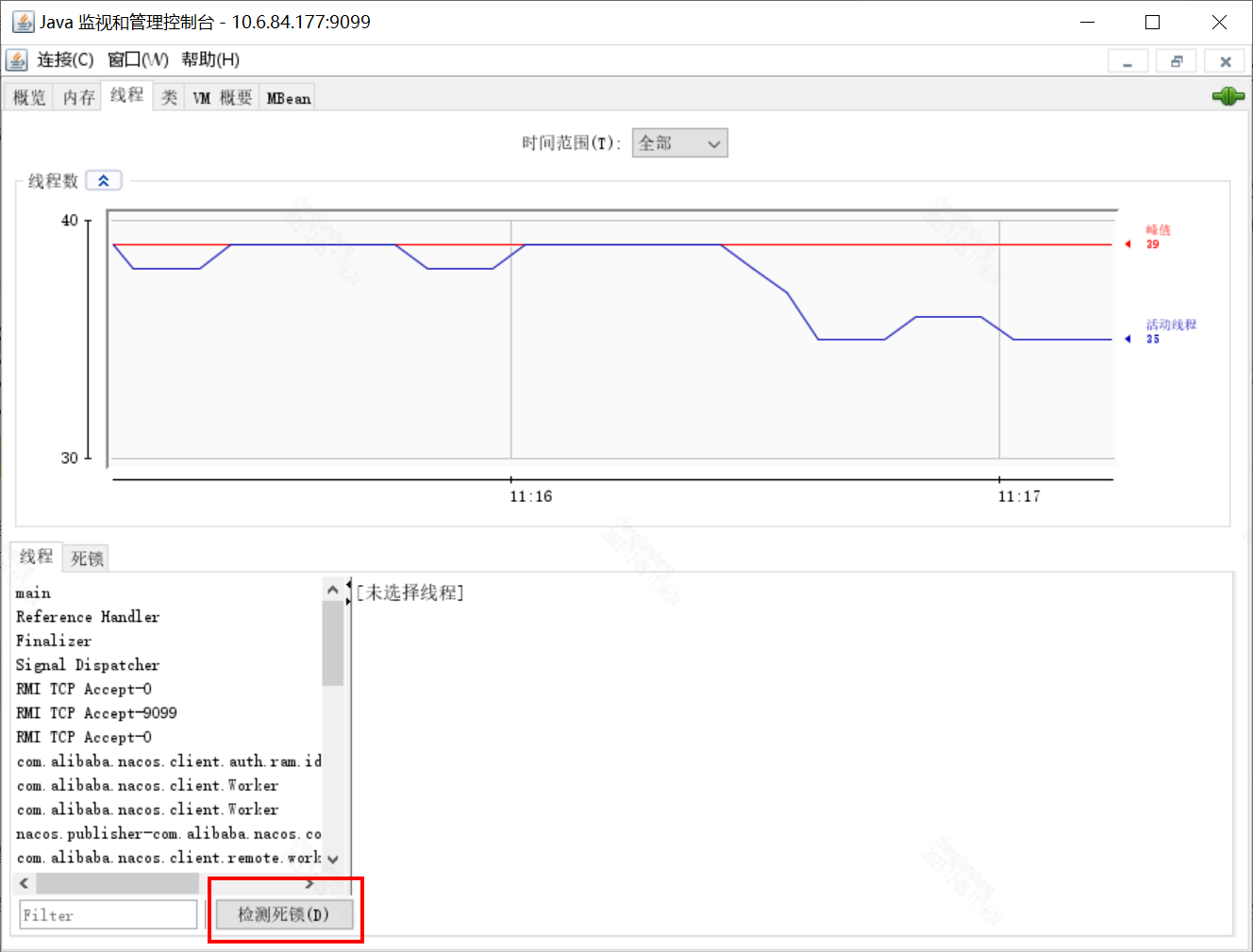Switch to the VM 概要 tab

[x=222, y=97]
